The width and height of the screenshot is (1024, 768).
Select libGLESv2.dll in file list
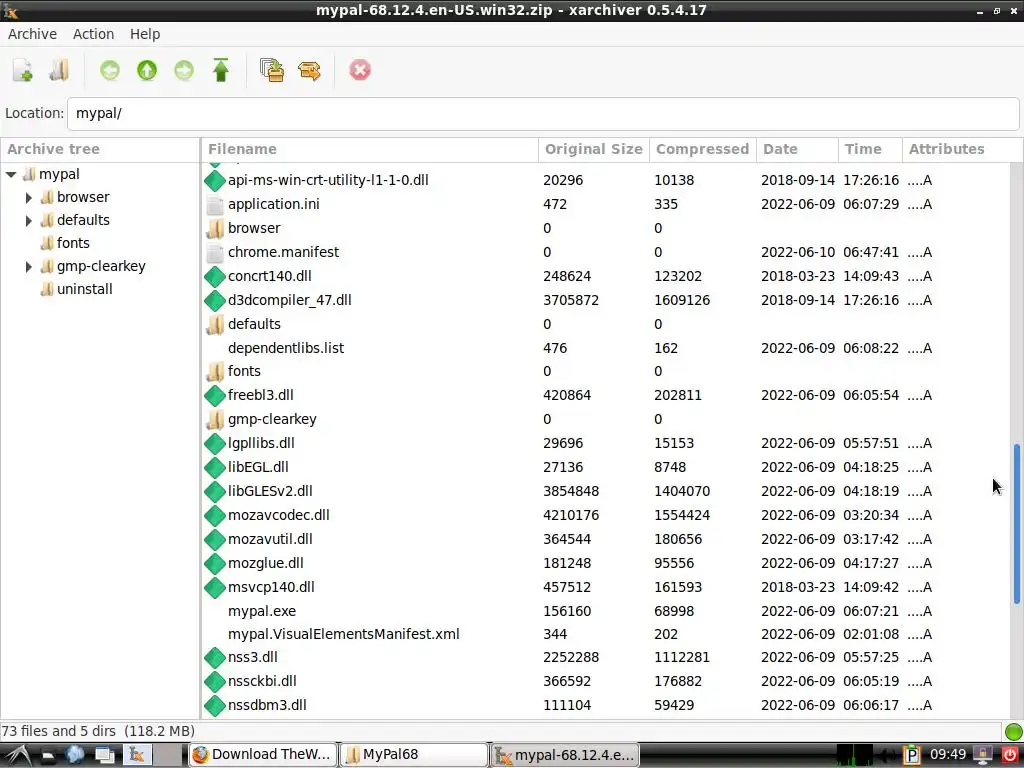(x=270, y=491)
